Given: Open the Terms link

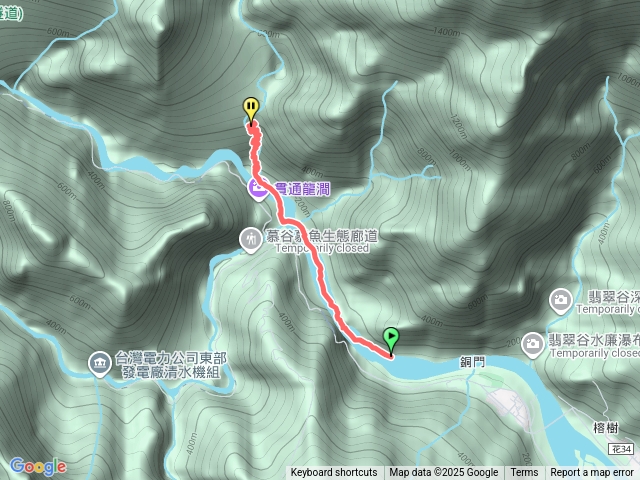Looking at the screenshot, I should pos(522,473).
